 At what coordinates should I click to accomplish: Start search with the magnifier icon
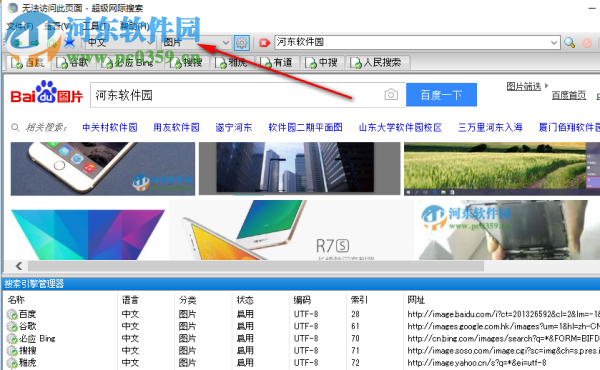tap(569, 42)
